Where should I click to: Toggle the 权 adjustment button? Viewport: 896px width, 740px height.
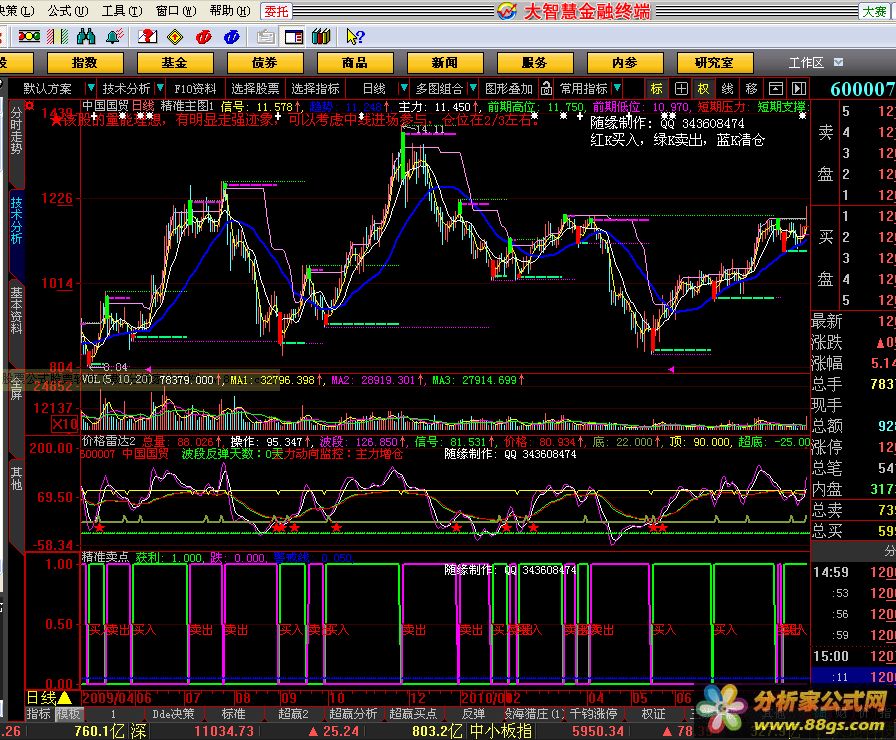pyautogui.click(x=703, y=89)
